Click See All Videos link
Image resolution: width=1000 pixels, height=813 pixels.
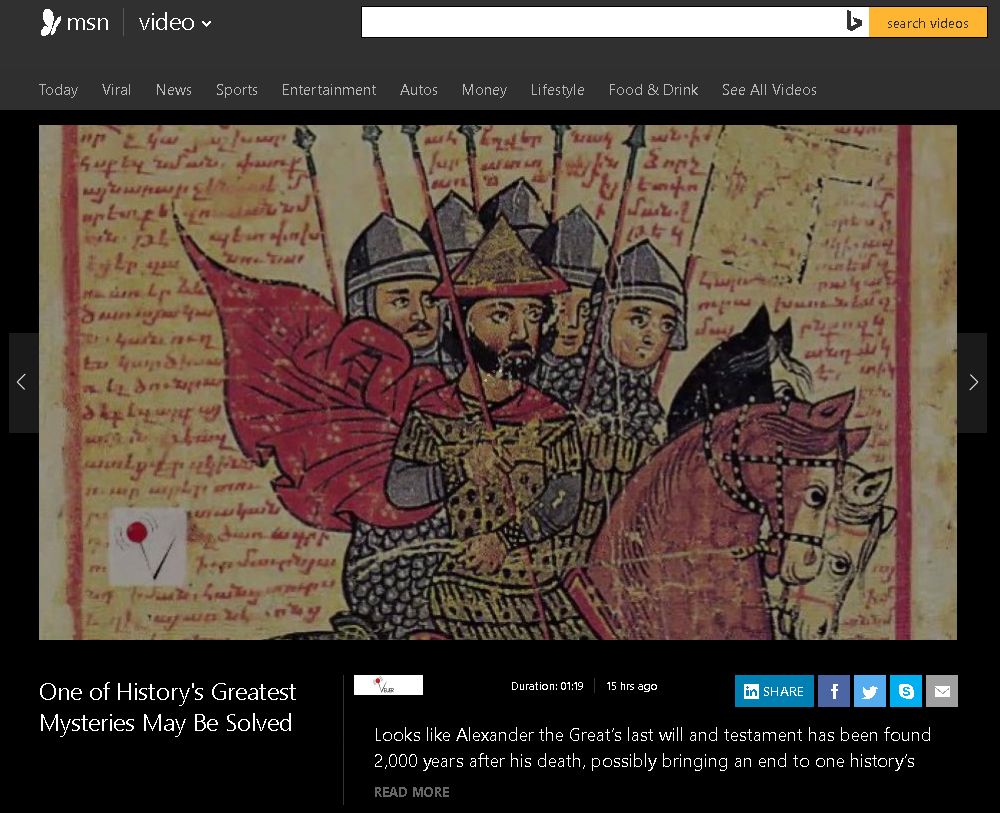tap(769, 90)
